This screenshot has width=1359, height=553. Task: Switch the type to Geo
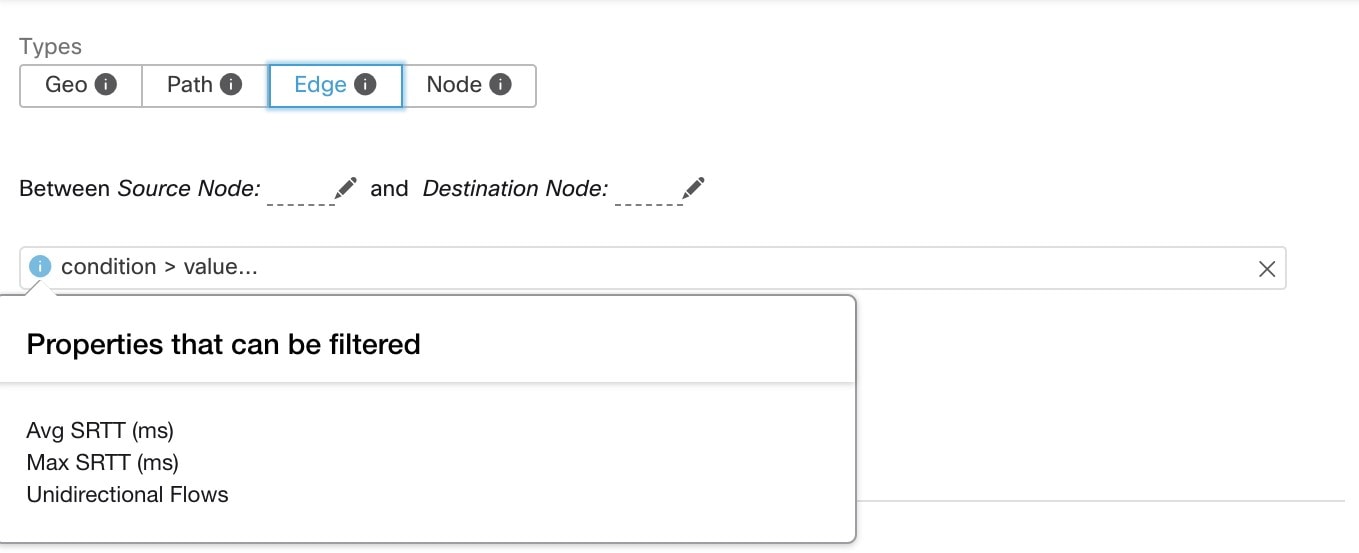[x=66, y=85]
